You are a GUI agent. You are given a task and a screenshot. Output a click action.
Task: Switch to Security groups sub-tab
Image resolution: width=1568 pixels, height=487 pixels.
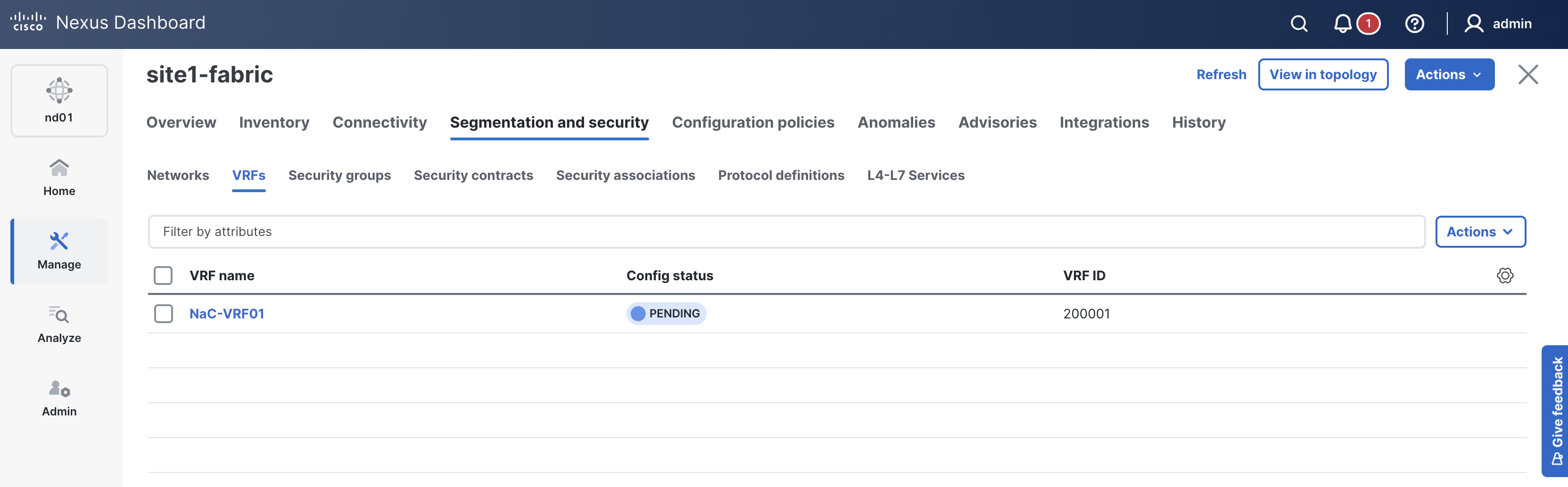[x=339, y=175]
